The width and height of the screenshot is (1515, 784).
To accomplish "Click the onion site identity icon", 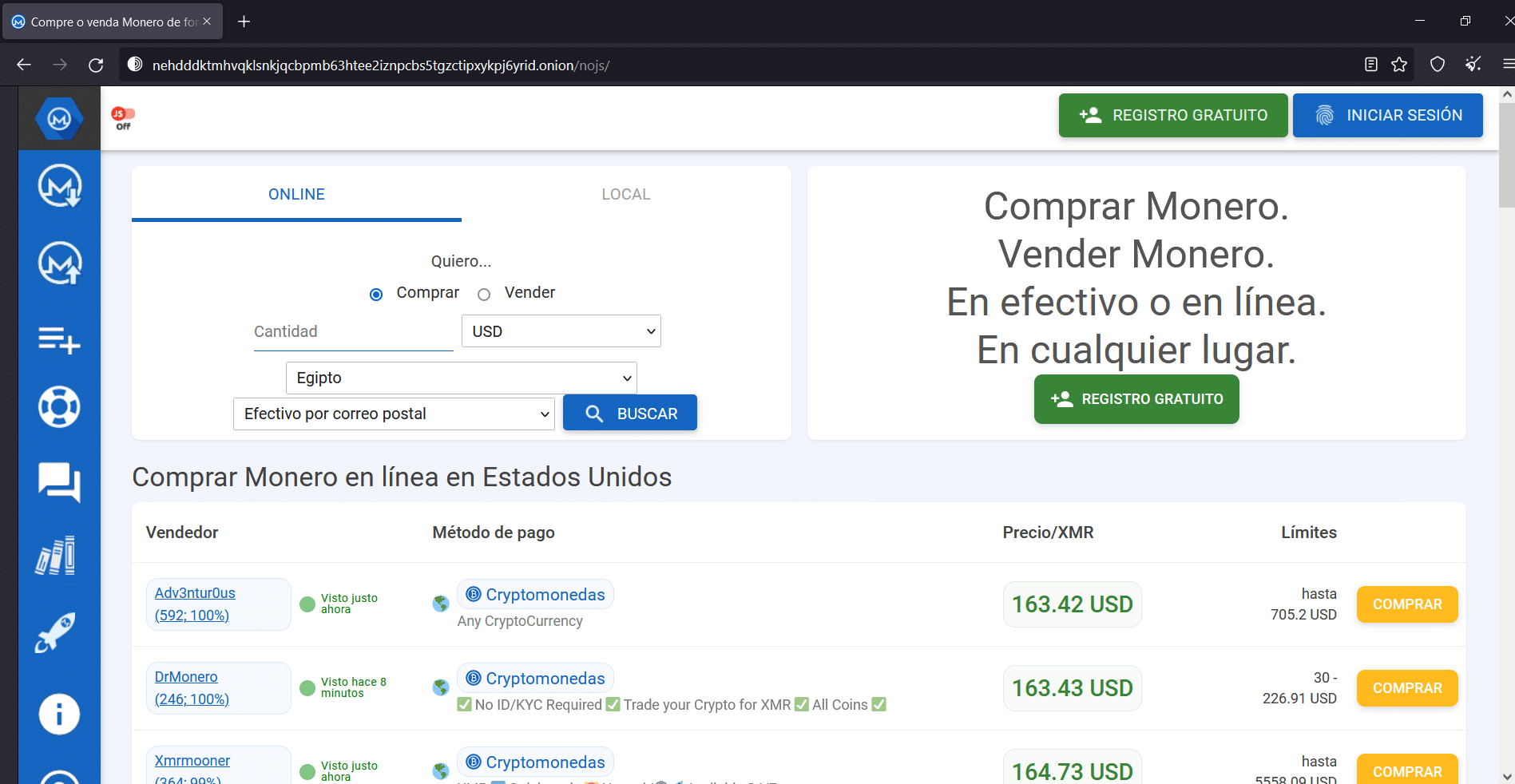I will (x=135, y=65).
